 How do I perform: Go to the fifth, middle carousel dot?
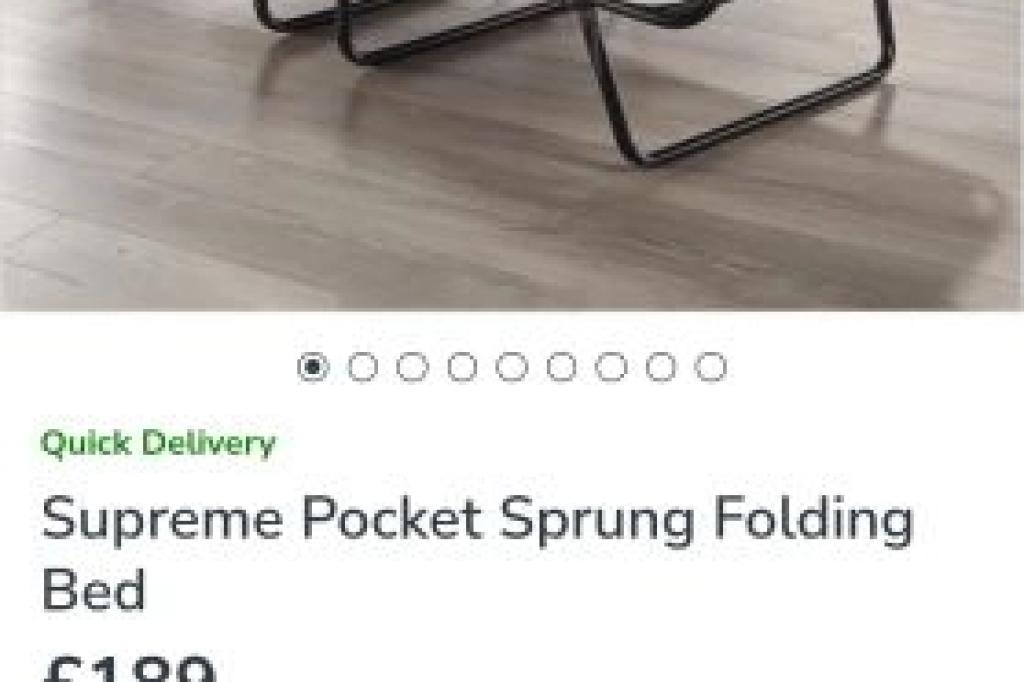point(511,366)
